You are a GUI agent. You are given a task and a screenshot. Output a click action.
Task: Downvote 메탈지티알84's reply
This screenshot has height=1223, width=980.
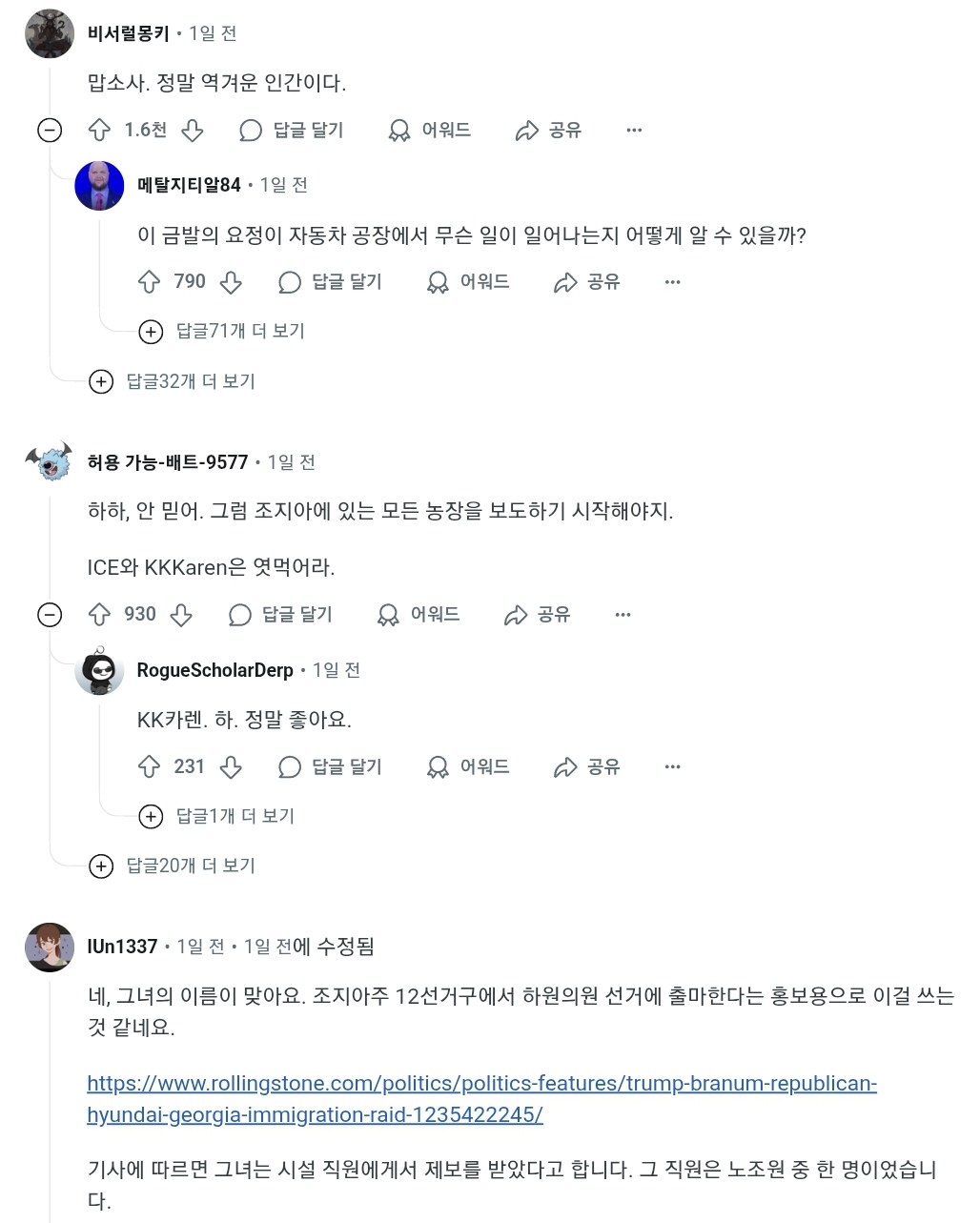pyautogui.click(x=230, y=282)
